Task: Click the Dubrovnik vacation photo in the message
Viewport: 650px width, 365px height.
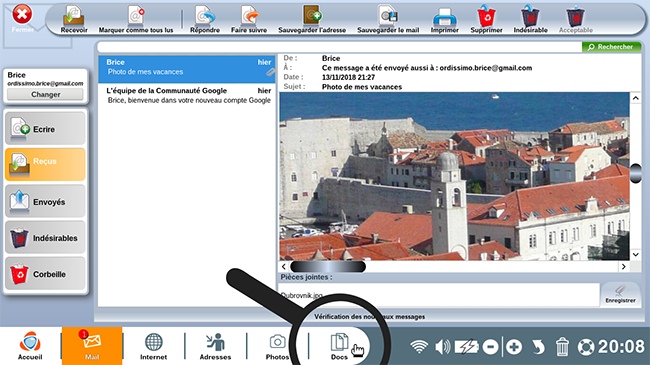Action: coord(454,176)
